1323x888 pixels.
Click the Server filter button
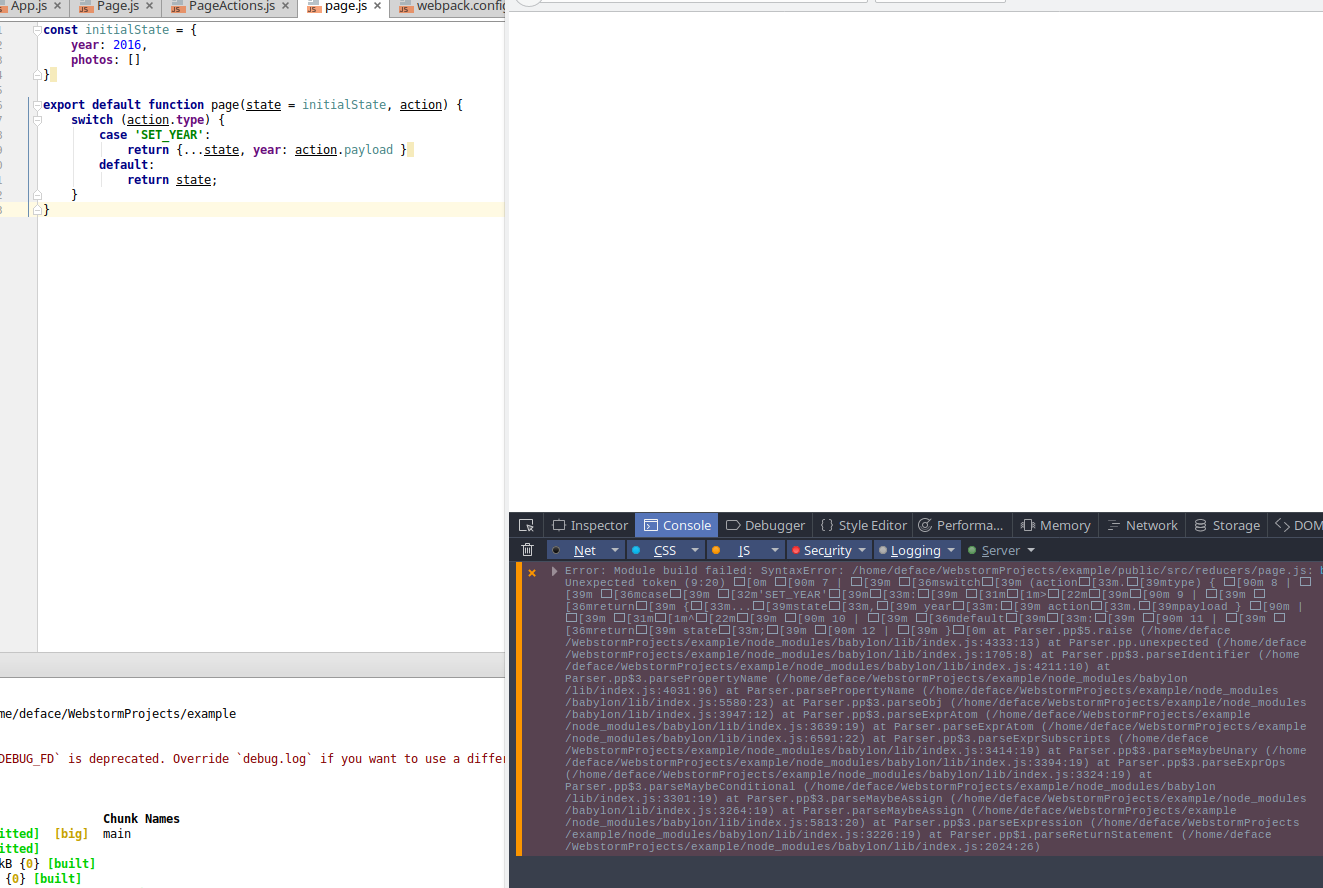[1000, 550]
